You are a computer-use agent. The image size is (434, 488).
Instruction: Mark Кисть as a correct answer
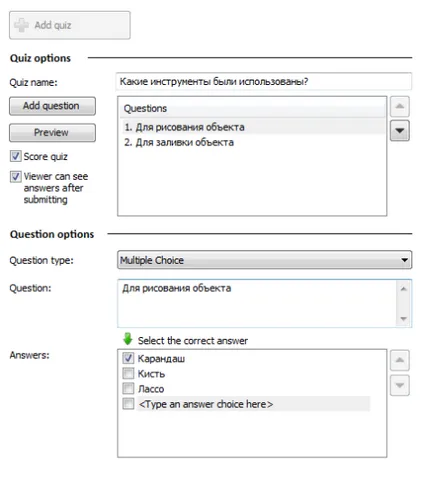[128, 373]
